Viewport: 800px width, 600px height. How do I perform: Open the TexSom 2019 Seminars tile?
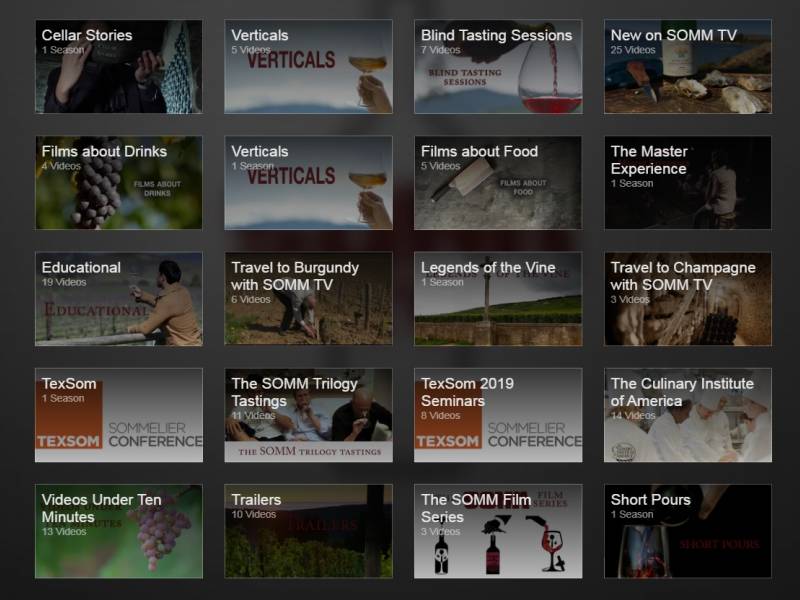(x=498, y=415)
